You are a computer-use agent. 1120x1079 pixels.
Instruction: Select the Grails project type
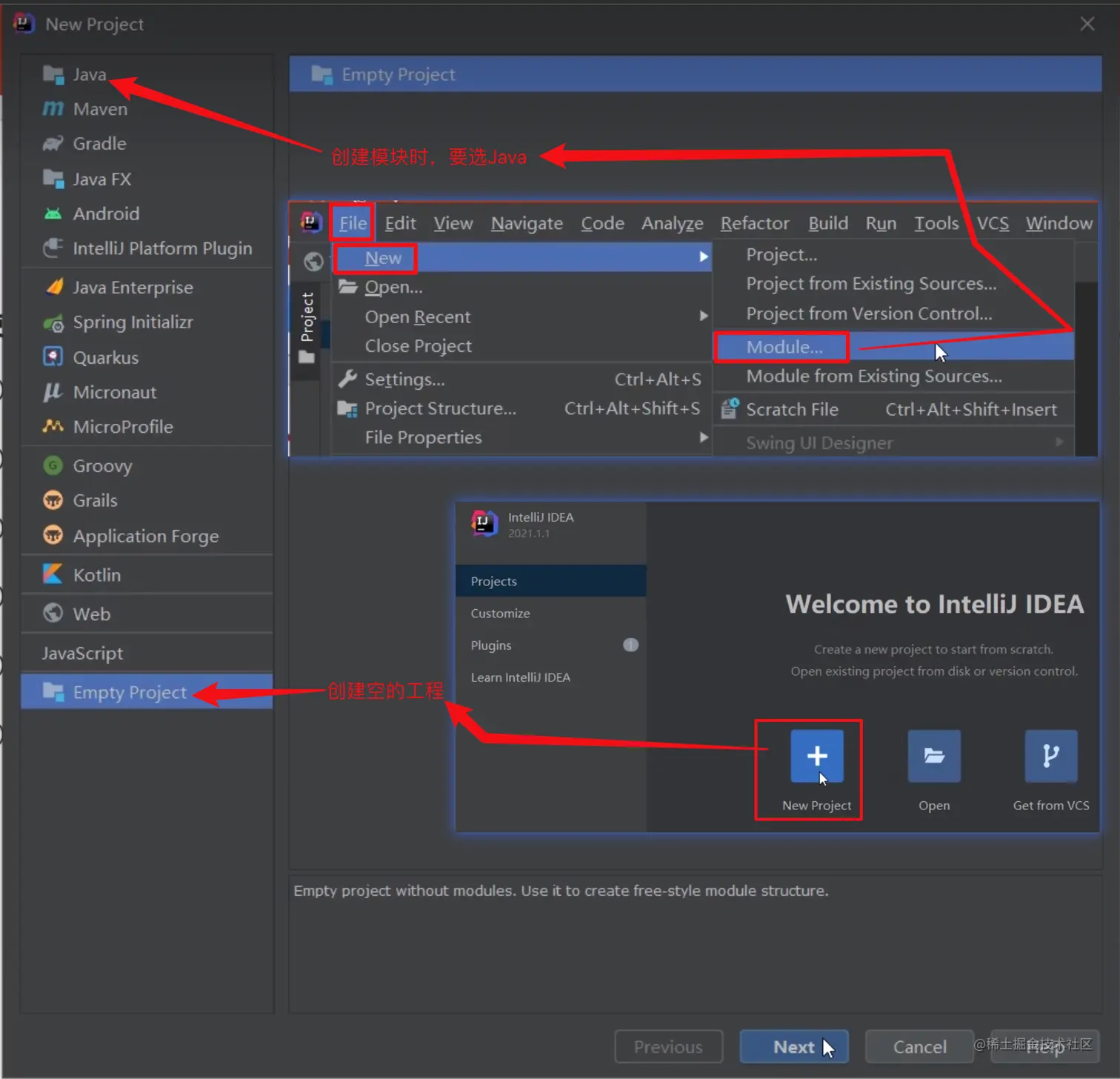click(147, 501)
